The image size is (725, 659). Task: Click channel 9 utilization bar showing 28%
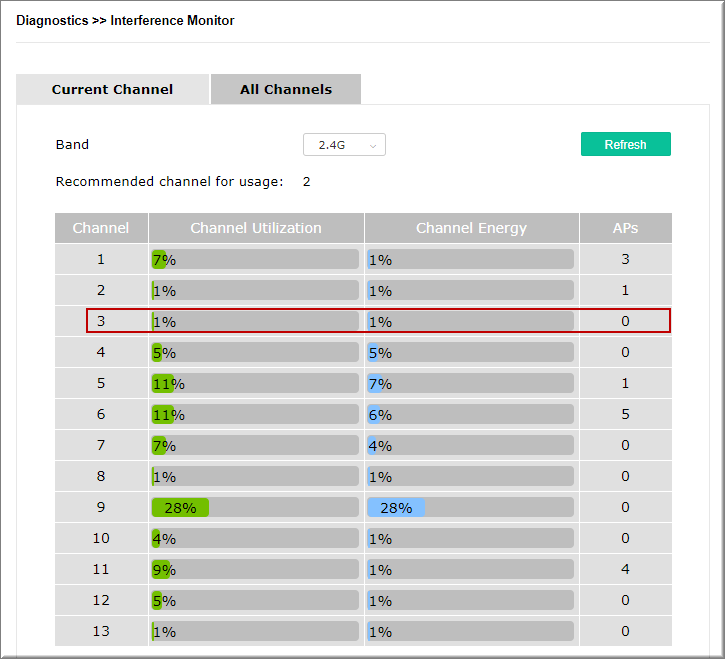[255, 507]
